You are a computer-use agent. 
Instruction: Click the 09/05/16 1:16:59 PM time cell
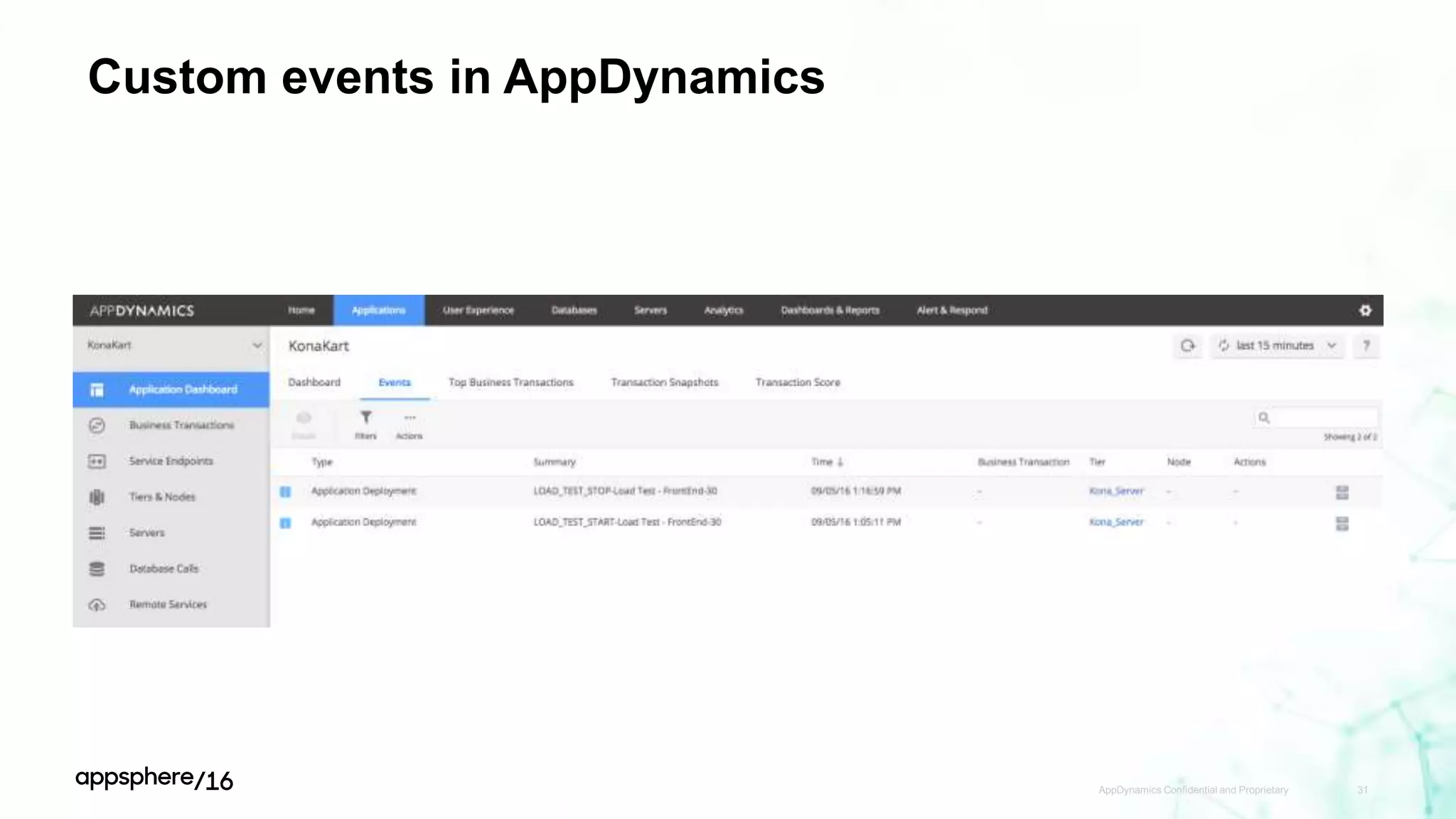tap(856, 491)
